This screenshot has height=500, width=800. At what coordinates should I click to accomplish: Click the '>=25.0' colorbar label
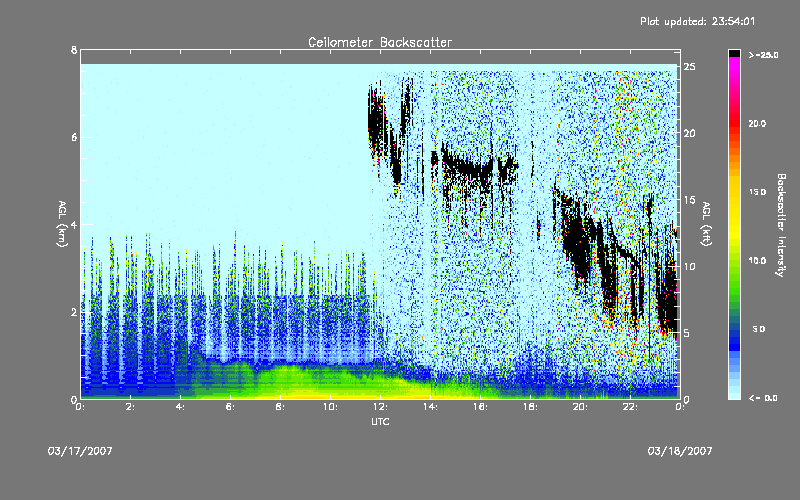(763, 55)
